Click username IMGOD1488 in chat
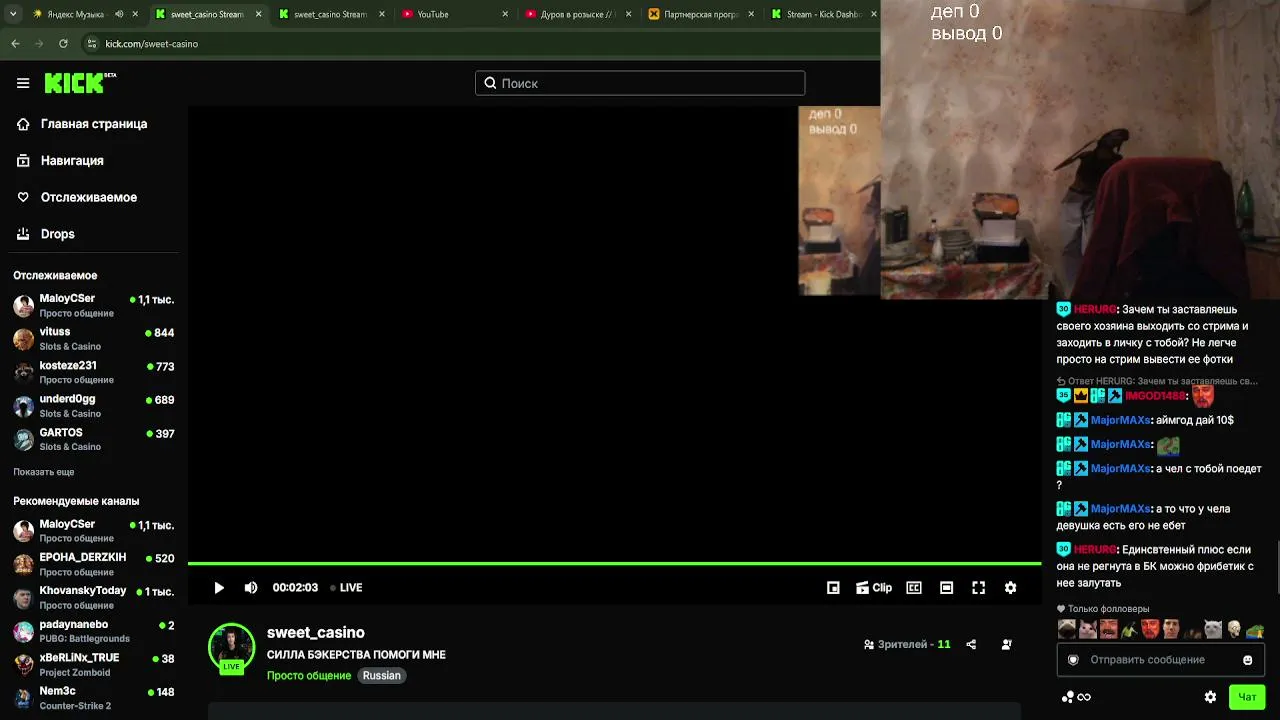 pos(1155,397)
